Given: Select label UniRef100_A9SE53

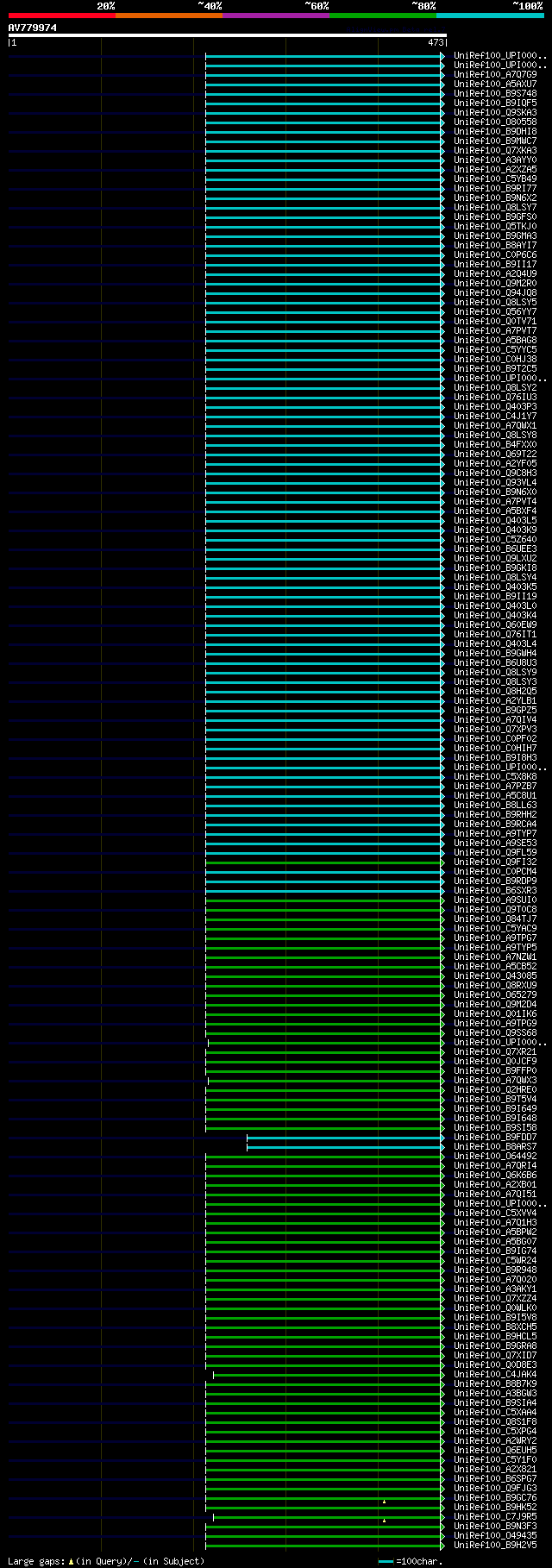Looking at the screenshot, I should point(495,844).
